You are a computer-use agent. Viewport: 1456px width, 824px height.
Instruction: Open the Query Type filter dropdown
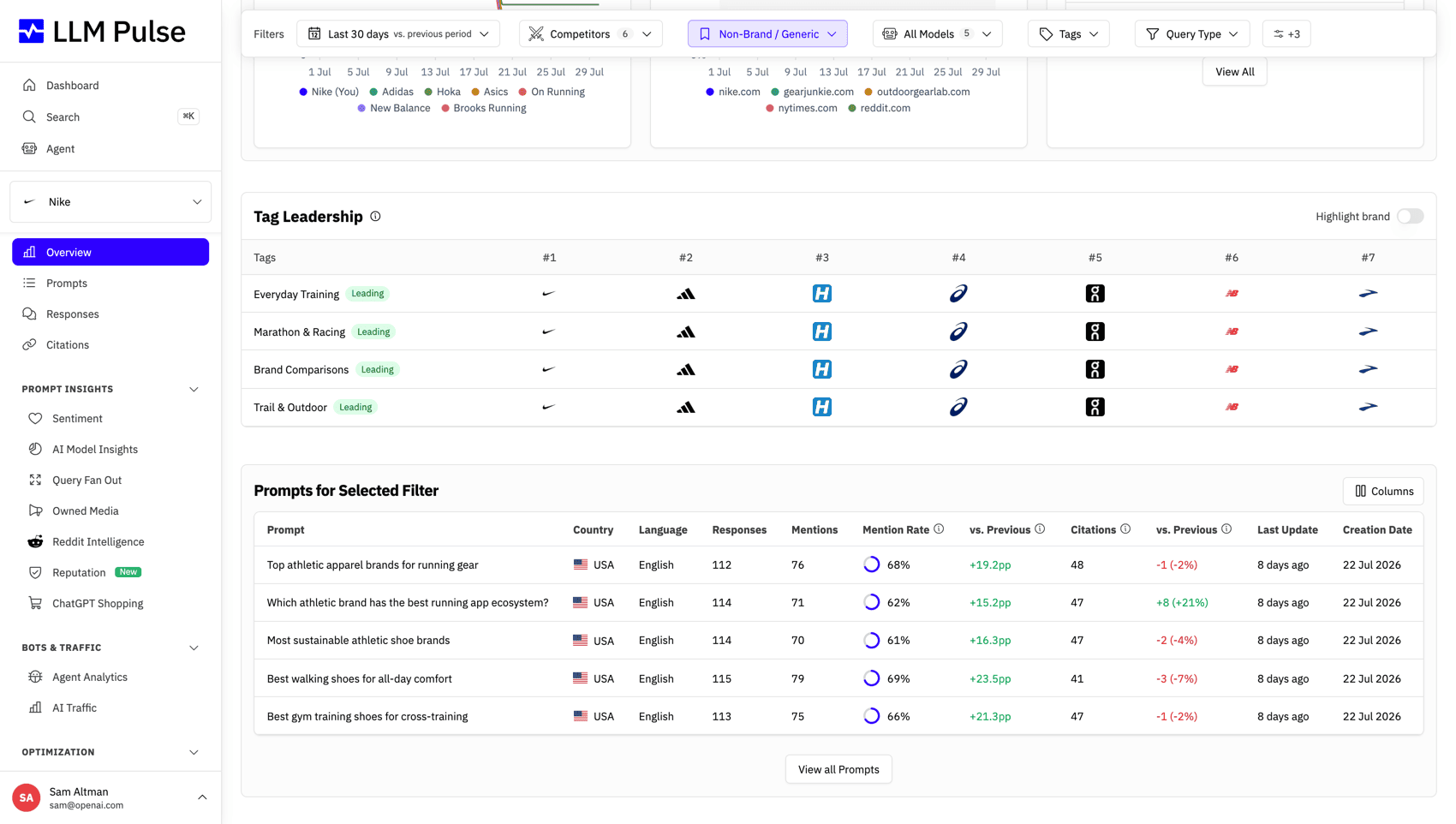point(1191,34)
